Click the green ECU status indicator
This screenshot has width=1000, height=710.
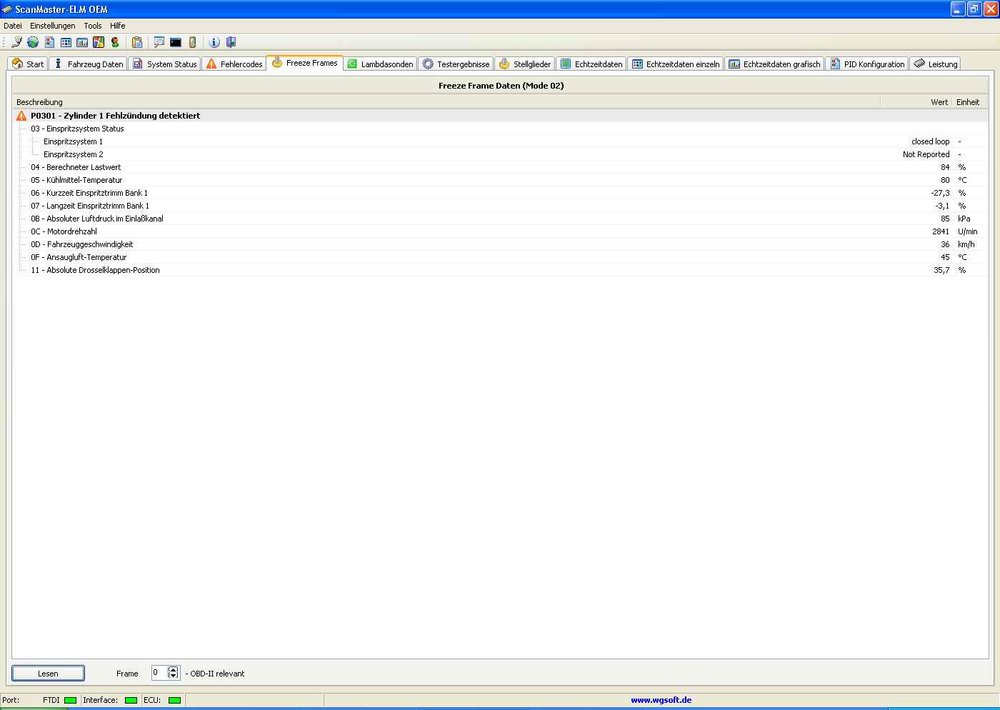tap(175, 700)
